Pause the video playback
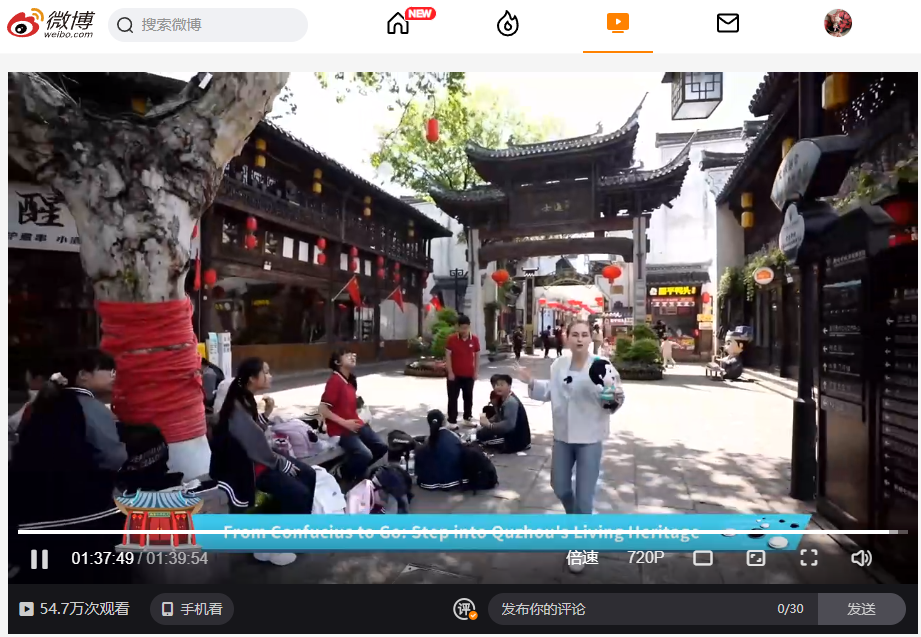Viewport: 921px width, 637px height. 39,559
